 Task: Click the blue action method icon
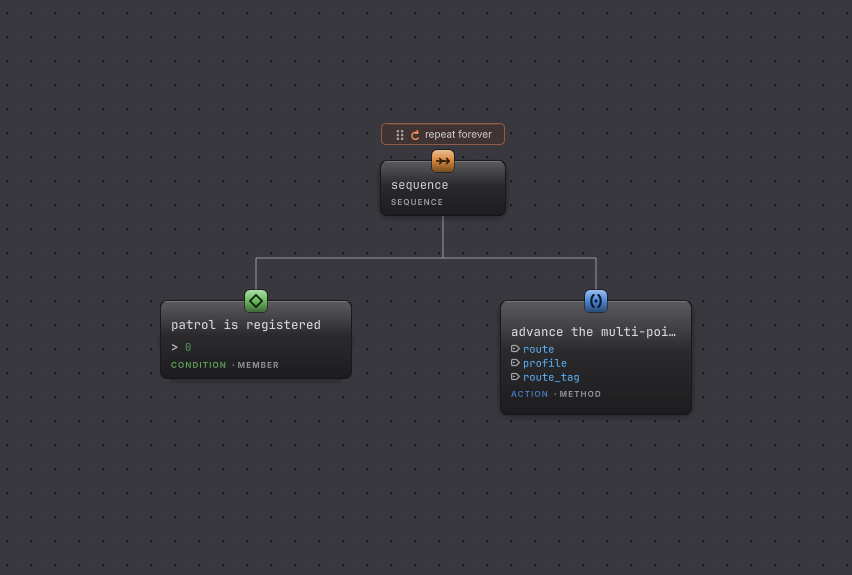[596, 301]
